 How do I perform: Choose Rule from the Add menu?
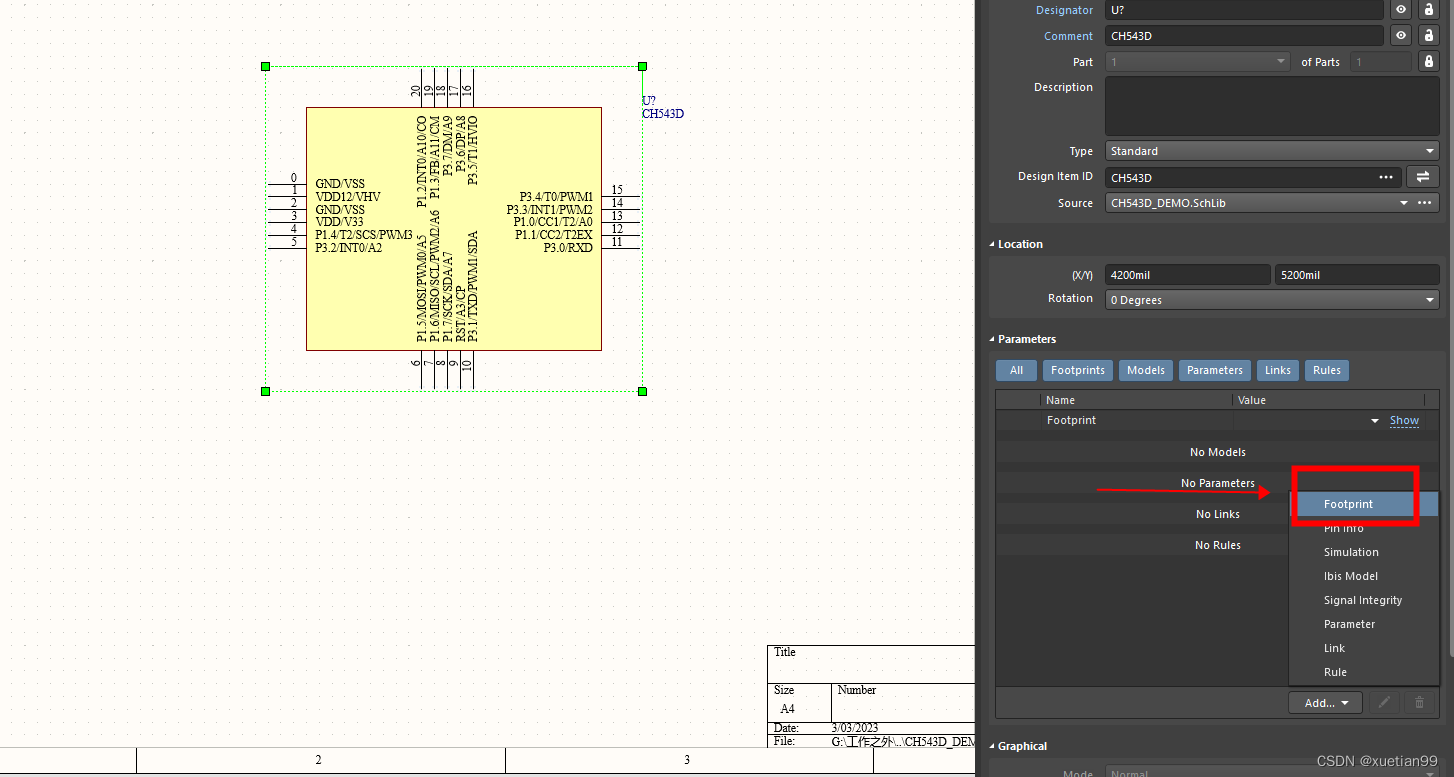1365,672
